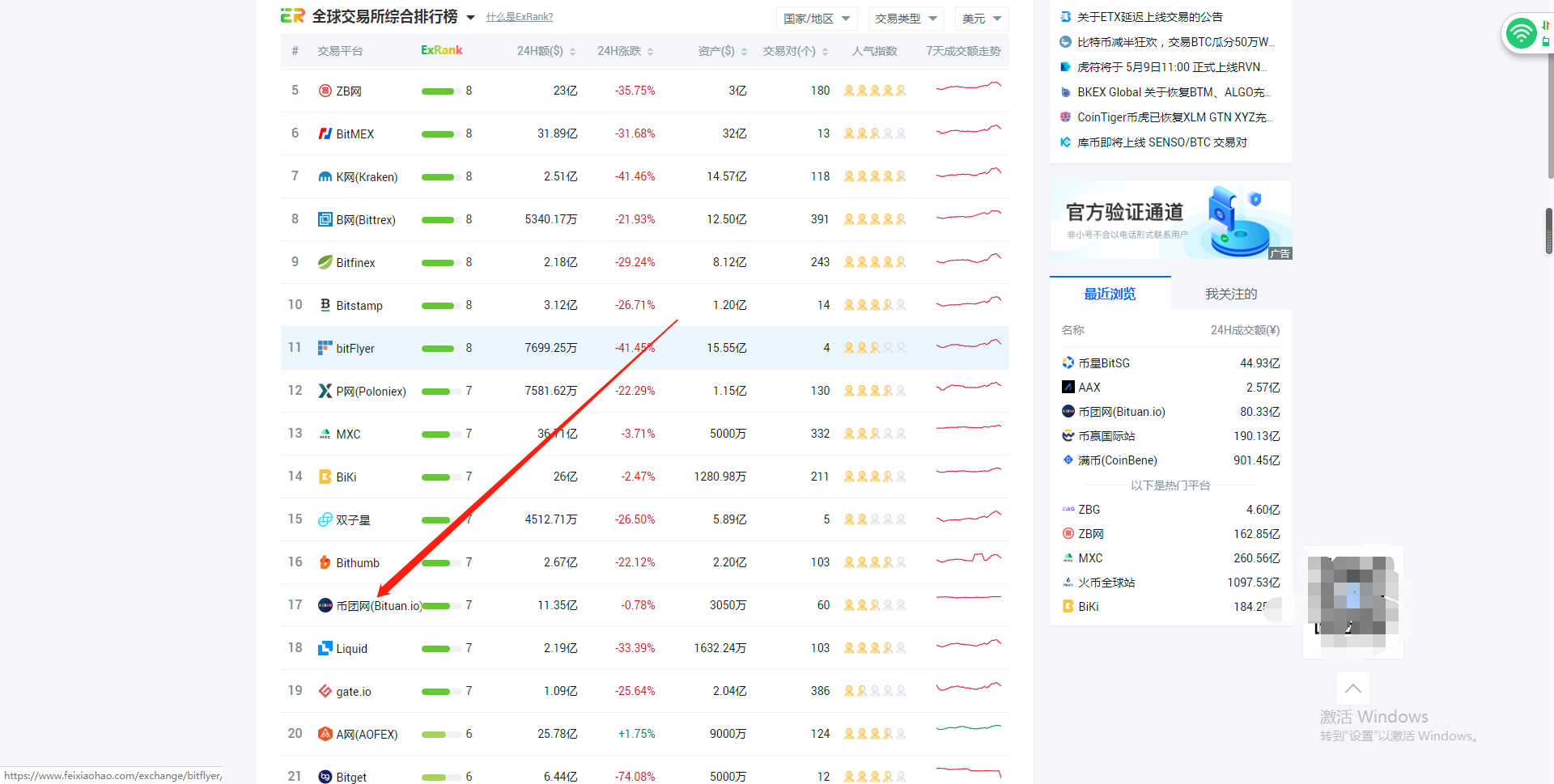Open the 比特币减半狂欢 announcement

click(1175, 42)
